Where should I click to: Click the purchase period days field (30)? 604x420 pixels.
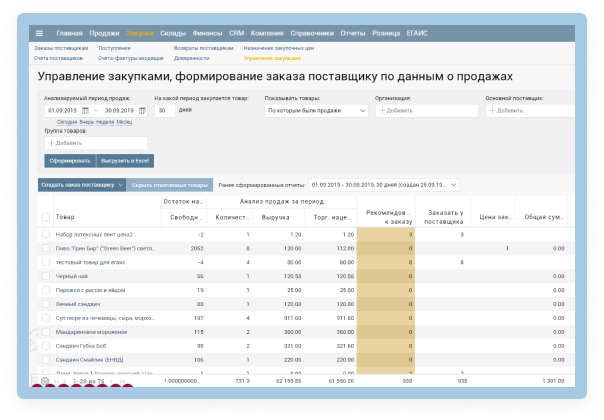pyautogui.click(x=165, y=111)
